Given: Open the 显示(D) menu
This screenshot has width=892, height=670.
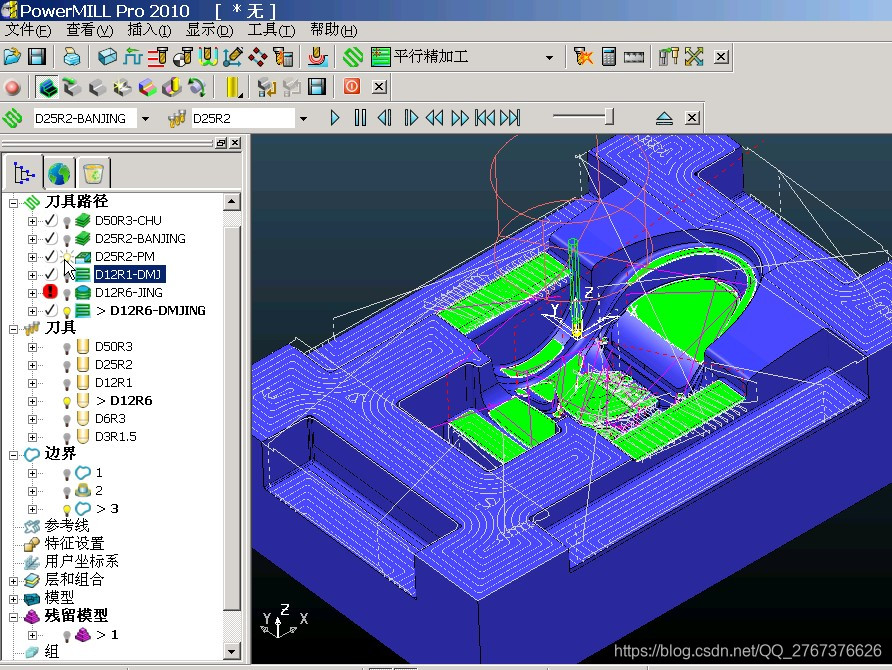Looking at the screenshot, I should [209, 30].
